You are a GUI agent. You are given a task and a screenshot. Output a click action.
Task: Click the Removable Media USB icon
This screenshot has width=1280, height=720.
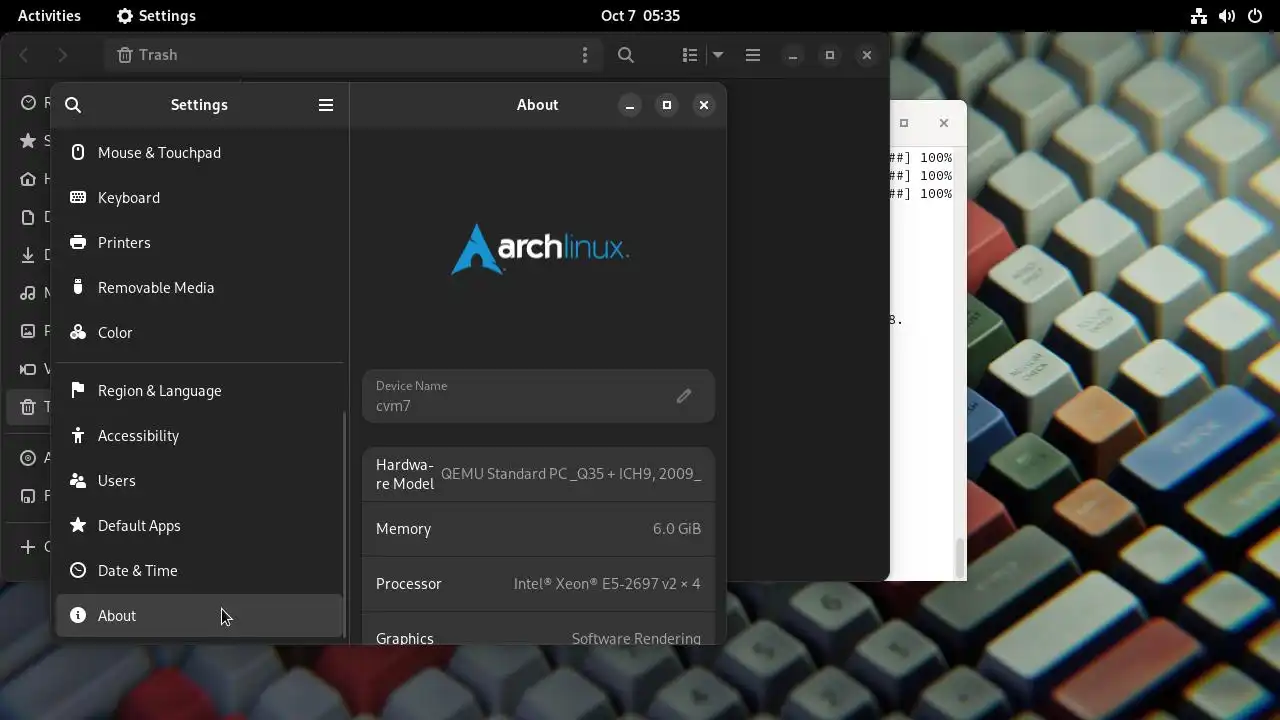tap(78, 287)
